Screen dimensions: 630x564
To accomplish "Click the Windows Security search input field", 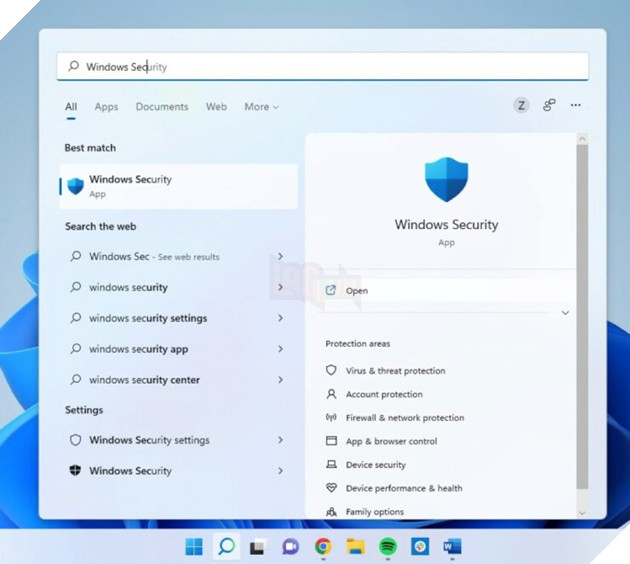I will (x=323, y=66).
